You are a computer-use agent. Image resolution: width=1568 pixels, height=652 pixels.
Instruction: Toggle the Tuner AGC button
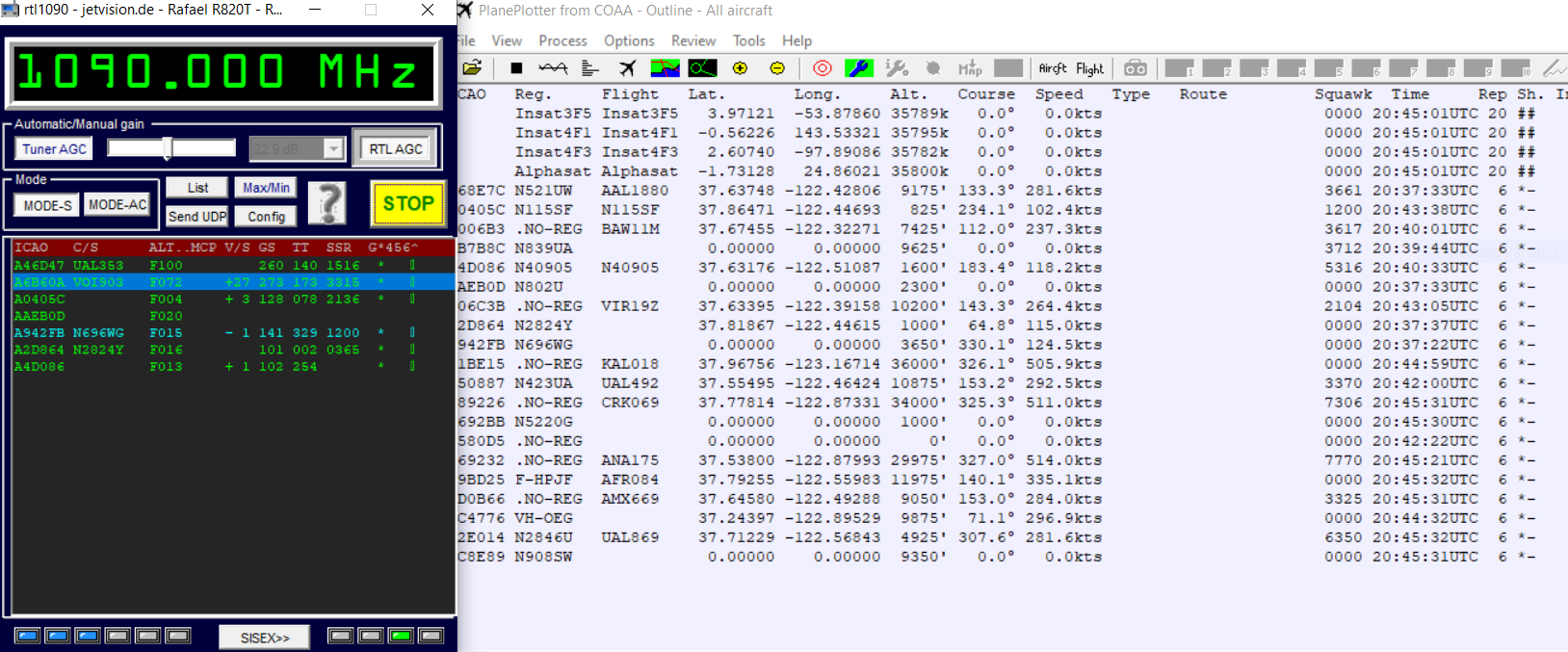click(x=54, y=149)
